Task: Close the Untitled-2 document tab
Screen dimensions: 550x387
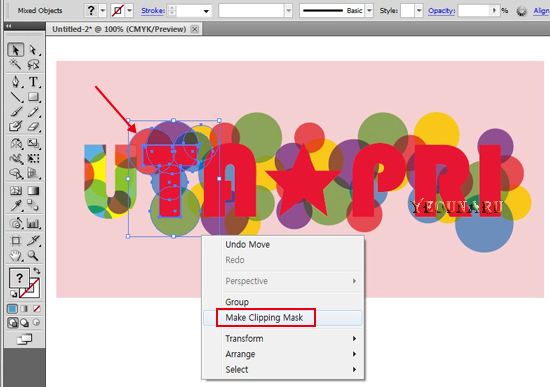Action: pos(194,29)
